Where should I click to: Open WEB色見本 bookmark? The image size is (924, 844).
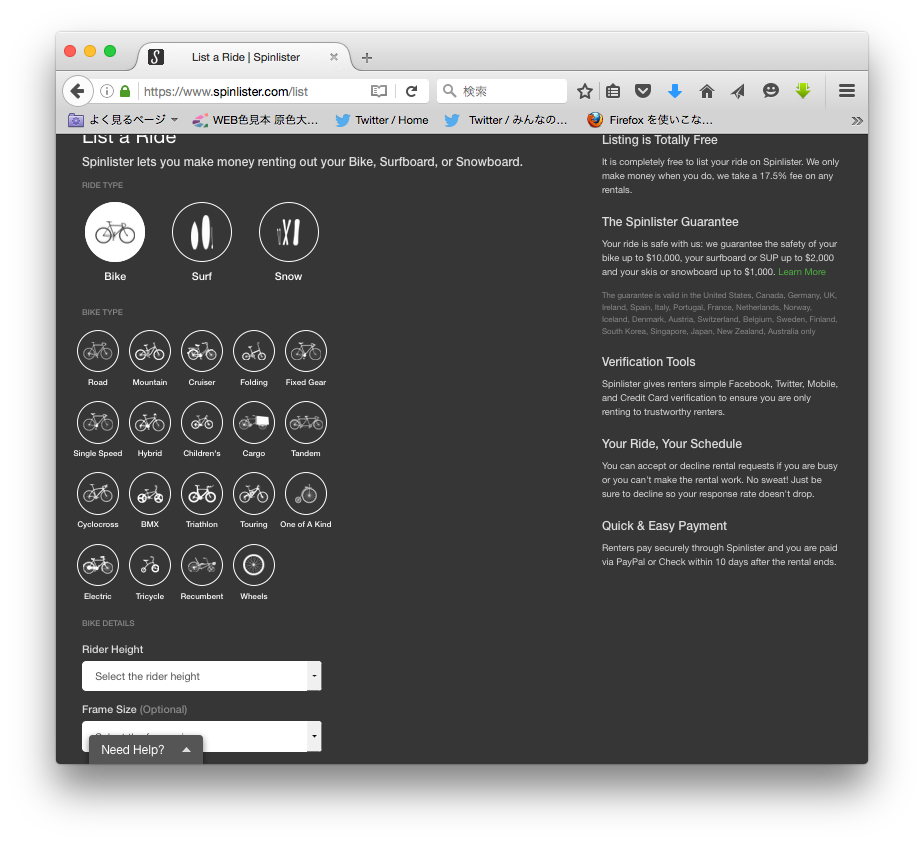tap(255, 120)
